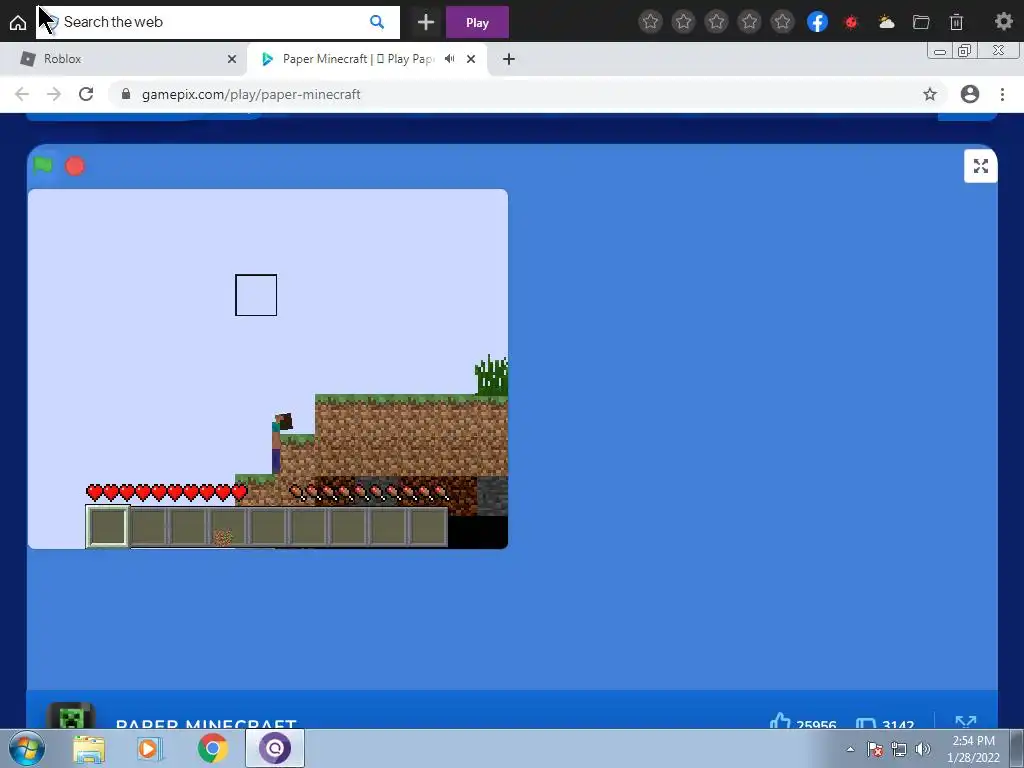Image resolution: width=1024 pixels, height=768 pixels.
Task: Open Google Chrome from the taskbar
Action: click(213, 748)
